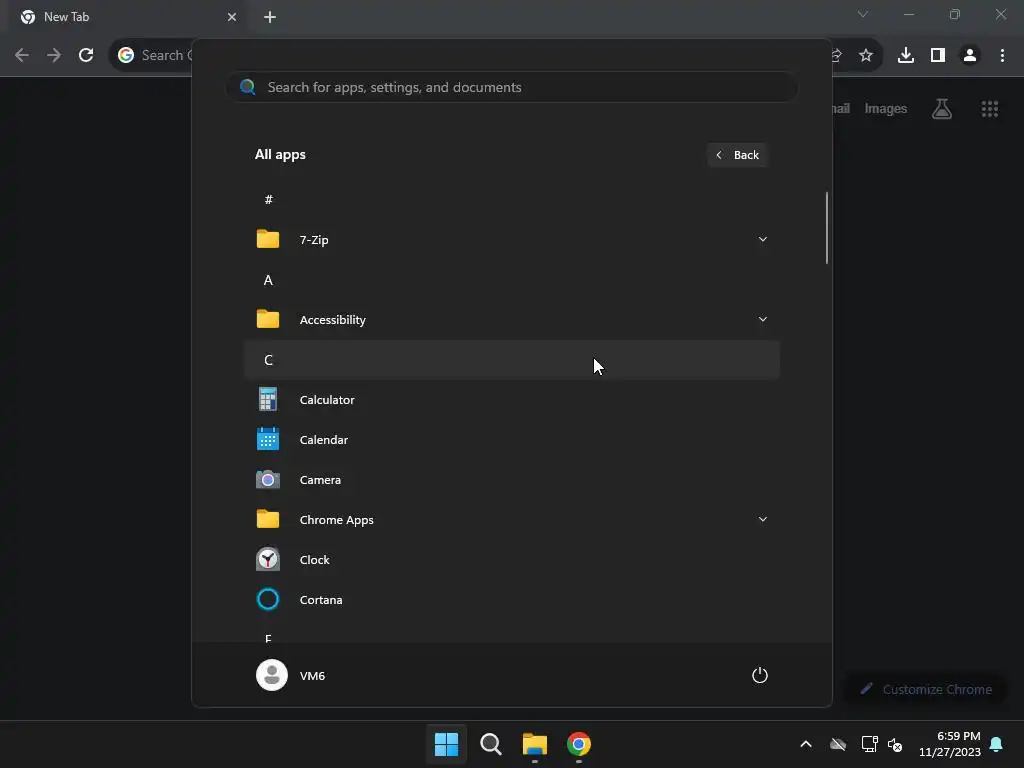Go back in Chrome history
1024x768 pixels.
pos(22,55)
